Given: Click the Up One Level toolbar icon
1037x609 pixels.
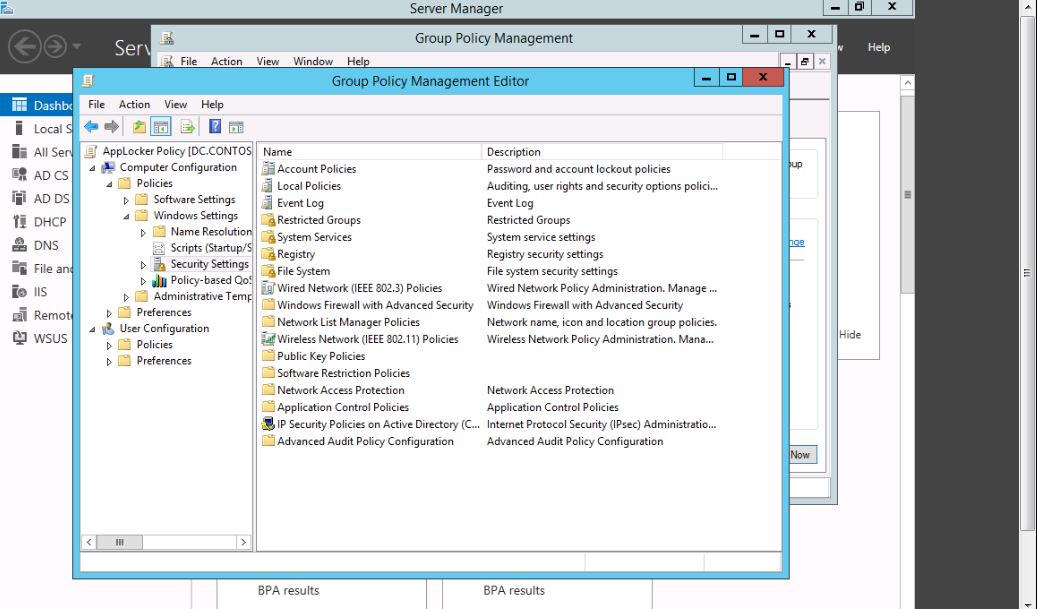Looking at the screenshot, I should pyautogui.click(x=139, y=126).
